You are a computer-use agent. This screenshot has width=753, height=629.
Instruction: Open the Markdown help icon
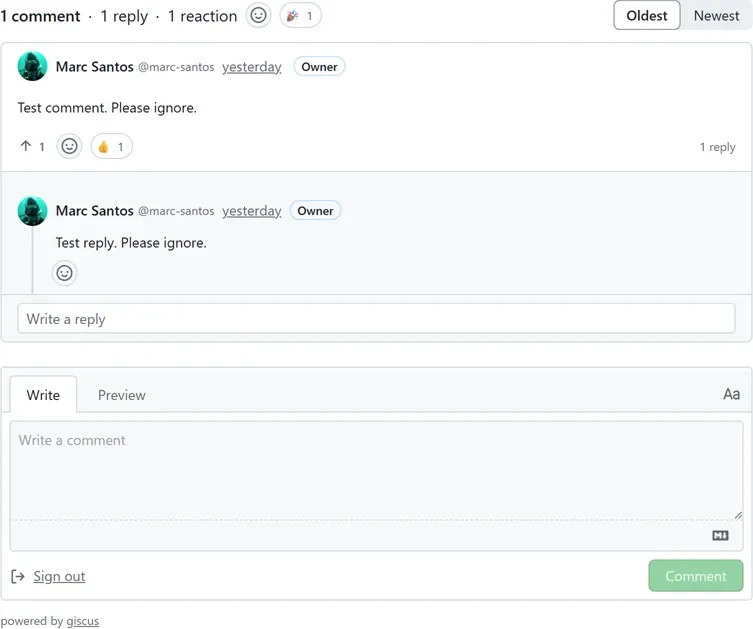(720, 535)
